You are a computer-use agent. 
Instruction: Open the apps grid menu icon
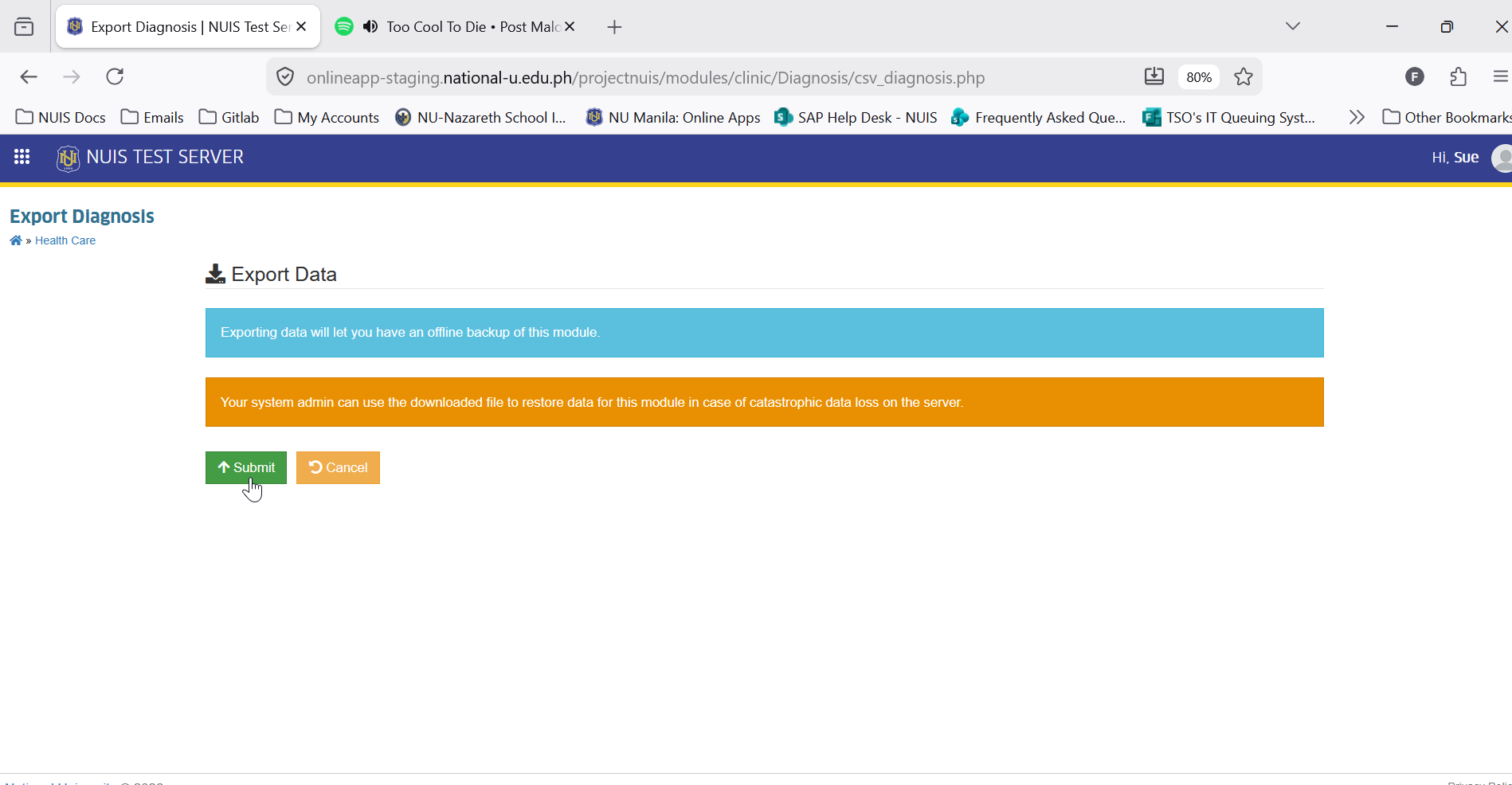click(22, 157)
